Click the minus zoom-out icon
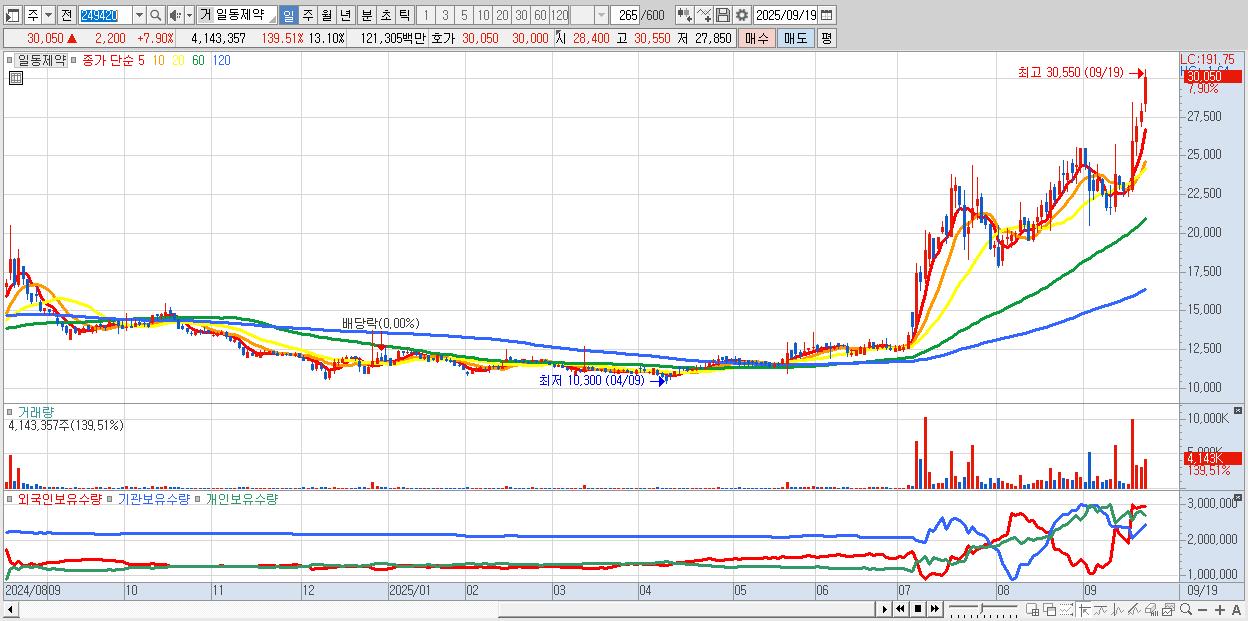 point(1203,609)
